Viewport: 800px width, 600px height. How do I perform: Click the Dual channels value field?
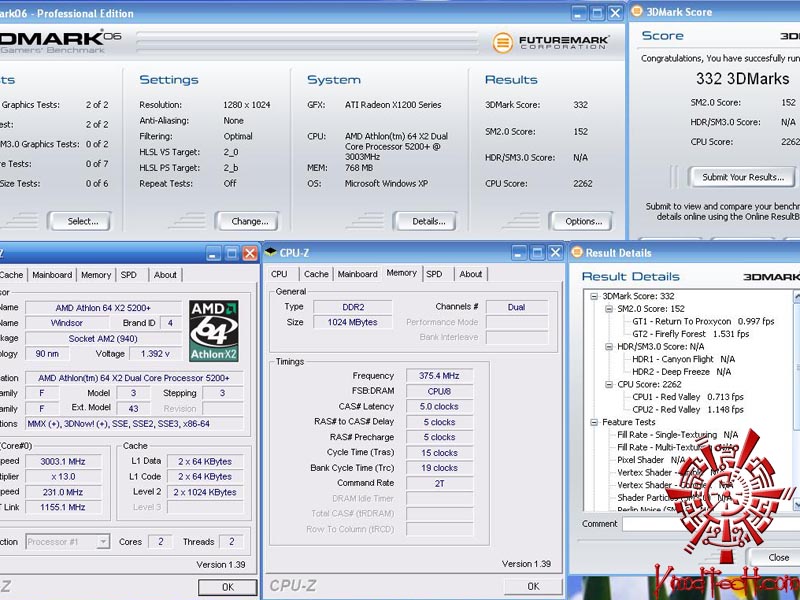(517, 307)
